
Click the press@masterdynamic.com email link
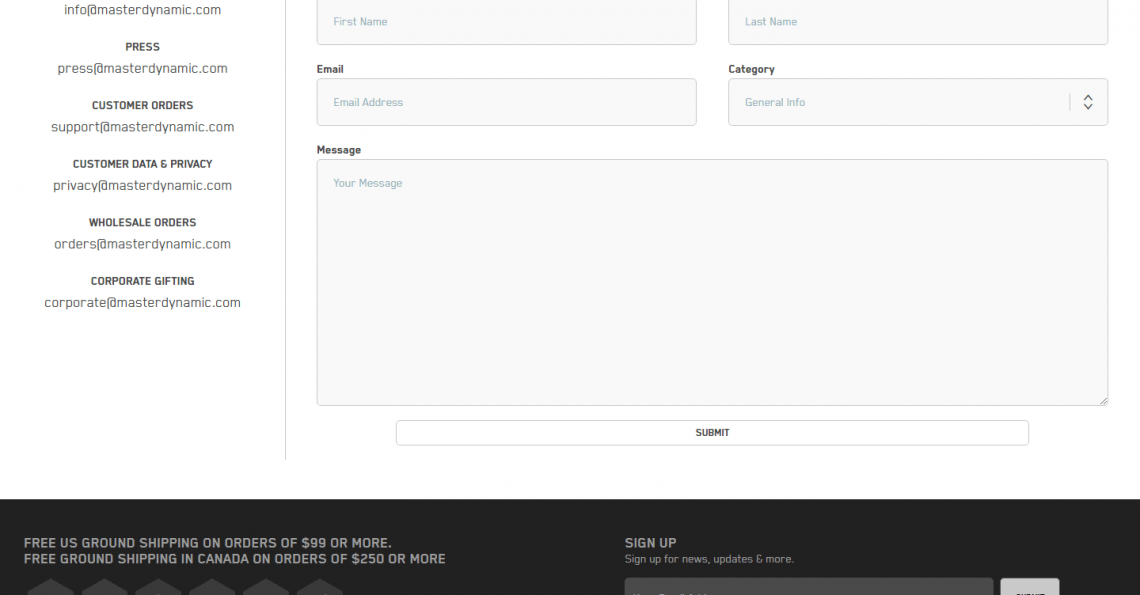[x=142, y=68]
